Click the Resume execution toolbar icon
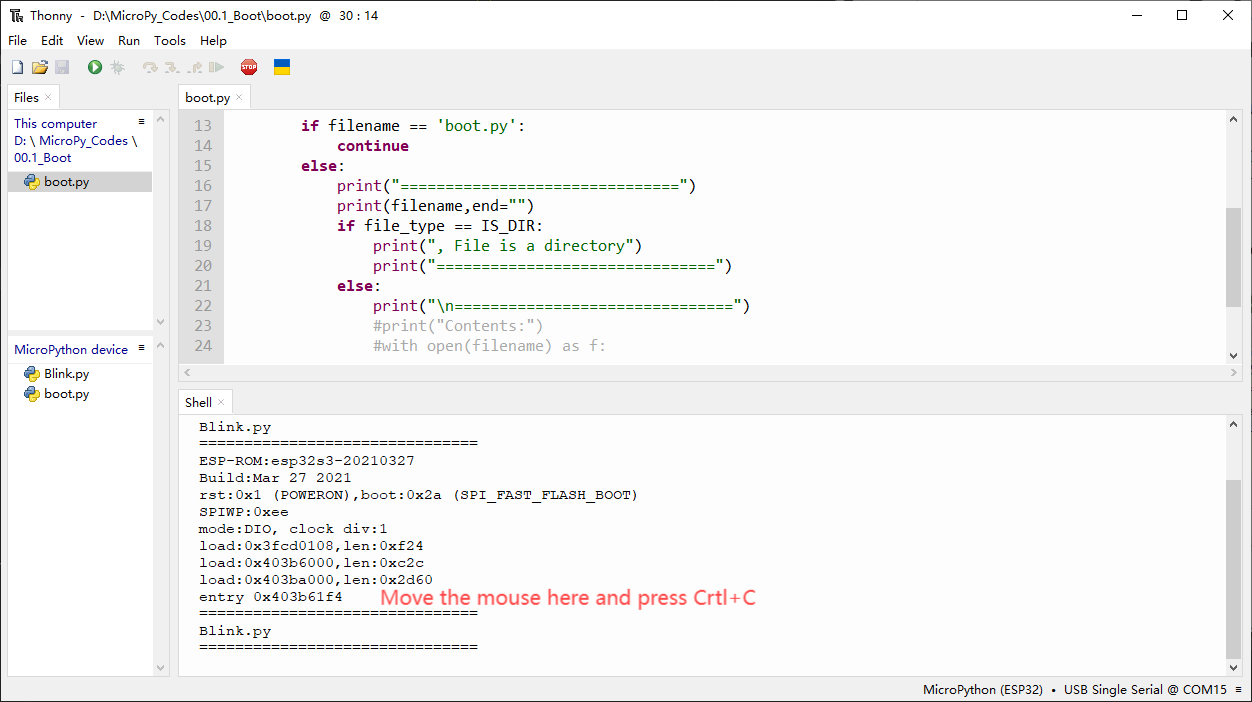This screenshot has height=702, width=1252. (216, 67)
